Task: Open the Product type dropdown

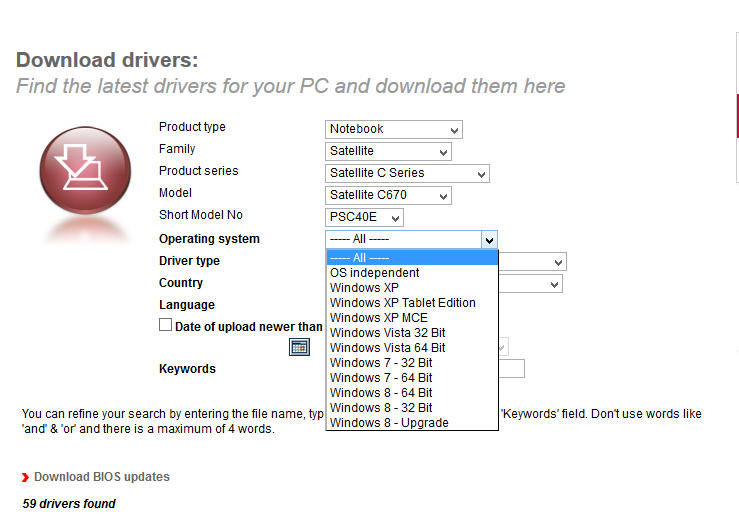Action: point(394,129)
